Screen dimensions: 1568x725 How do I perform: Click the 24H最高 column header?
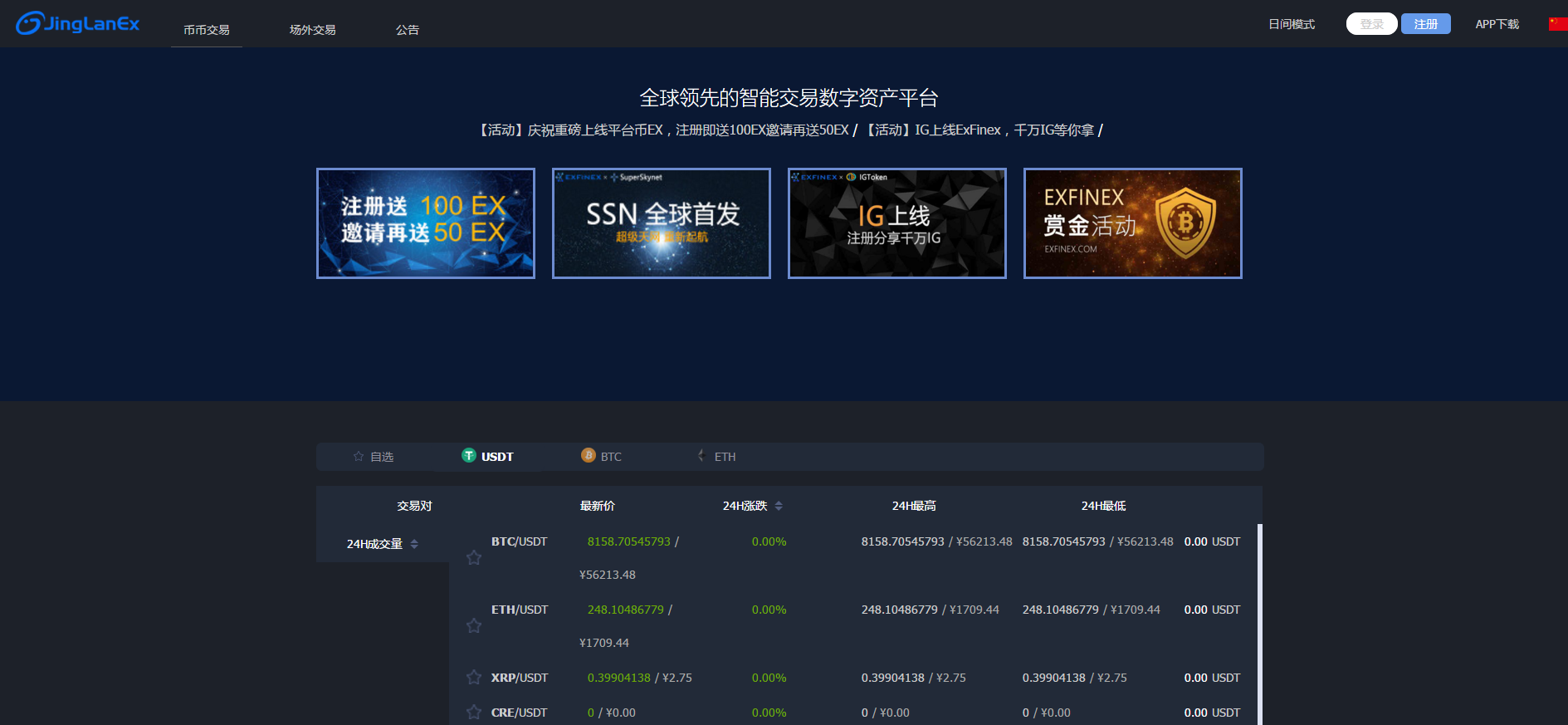(914, 506)
